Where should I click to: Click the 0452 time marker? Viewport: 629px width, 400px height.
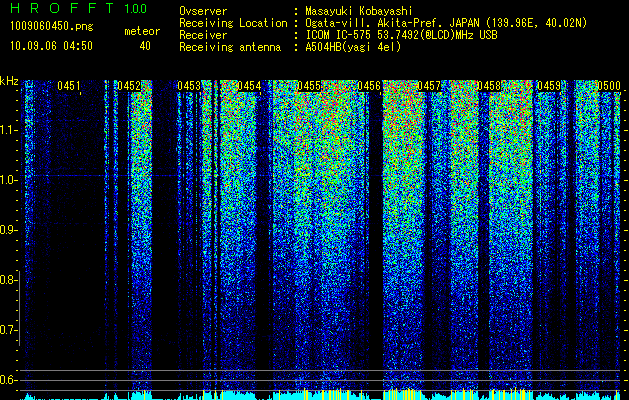[x=129, y=86]
